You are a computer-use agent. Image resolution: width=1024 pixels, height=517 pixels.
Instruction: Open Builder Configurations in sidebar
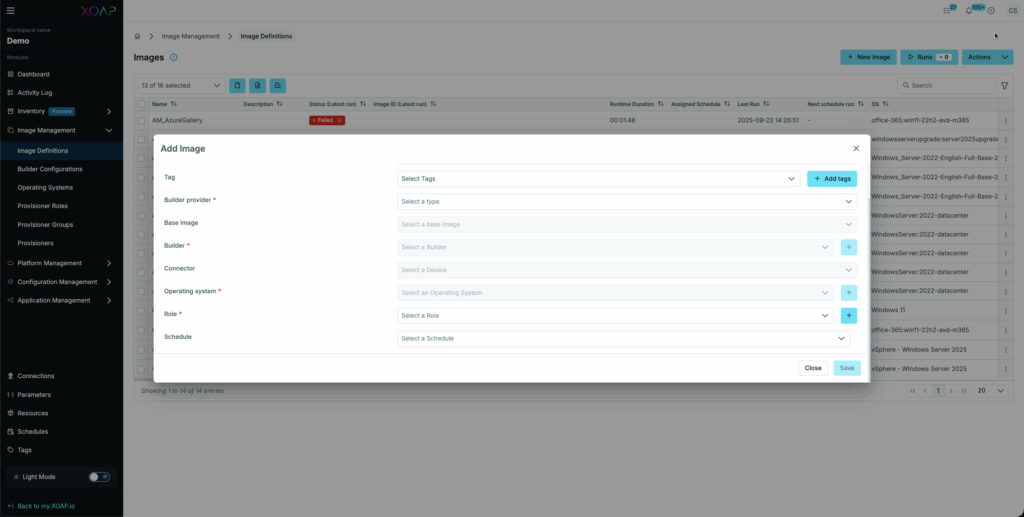[50, 169]
